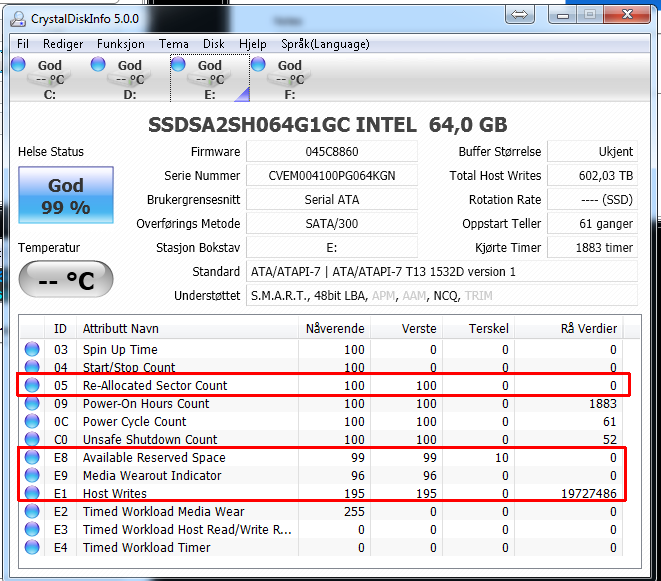The image size is (661, 581).
Task: Select drive E: disk tab
Action: coord(210,79)
